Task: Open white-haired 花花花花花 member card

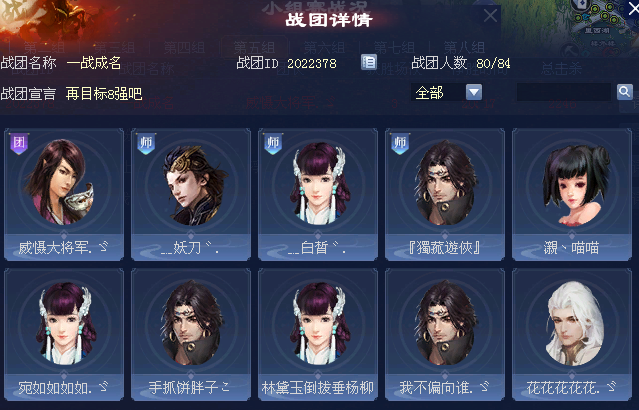Action: [572, 335]
